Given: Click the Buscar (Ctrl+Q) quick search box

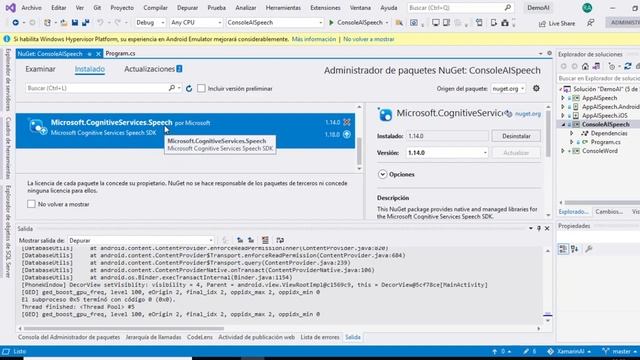Looking at the screenshot, I should [x=460, y=8].
